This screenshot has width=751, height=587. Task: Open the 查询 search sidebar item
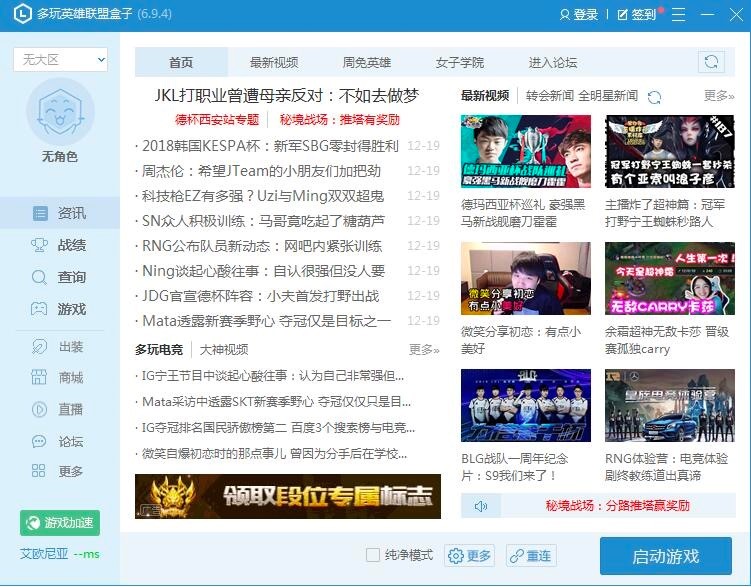tap(59, 277)
